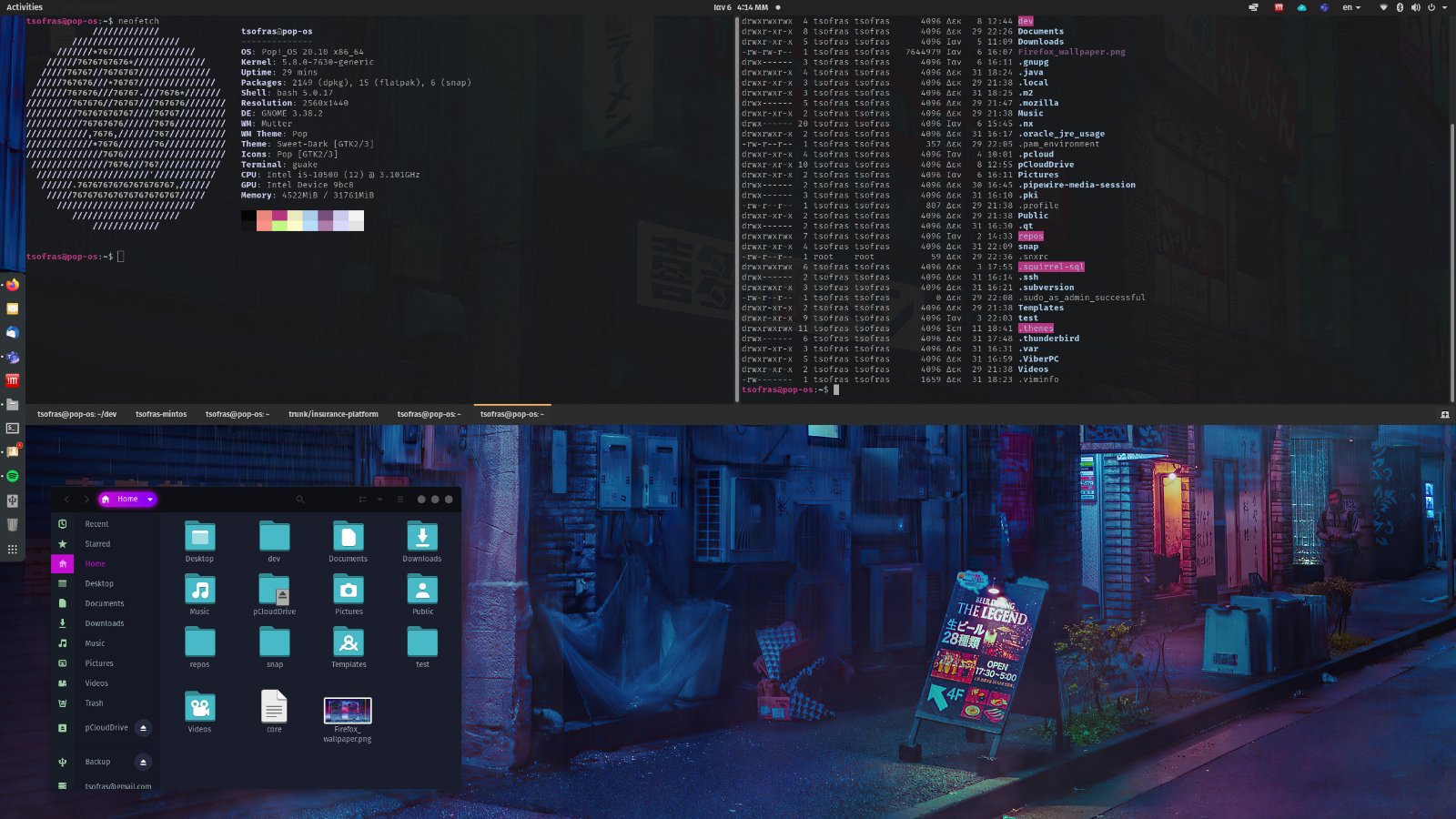The height and width of the screenshot is (819, 1456).
Task: Click Activities in top bar
Action: [x=25, y=7]
